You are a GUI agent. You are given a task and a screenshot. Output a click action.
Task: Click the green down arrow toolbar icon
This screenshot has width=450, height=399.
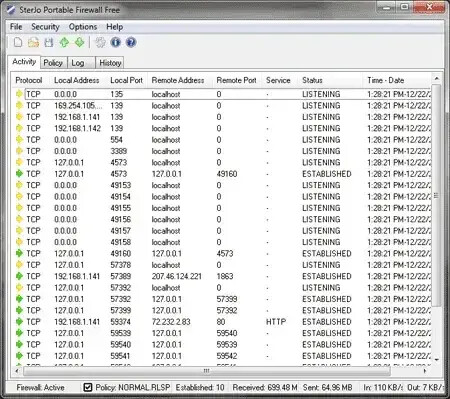coord(79,42)
